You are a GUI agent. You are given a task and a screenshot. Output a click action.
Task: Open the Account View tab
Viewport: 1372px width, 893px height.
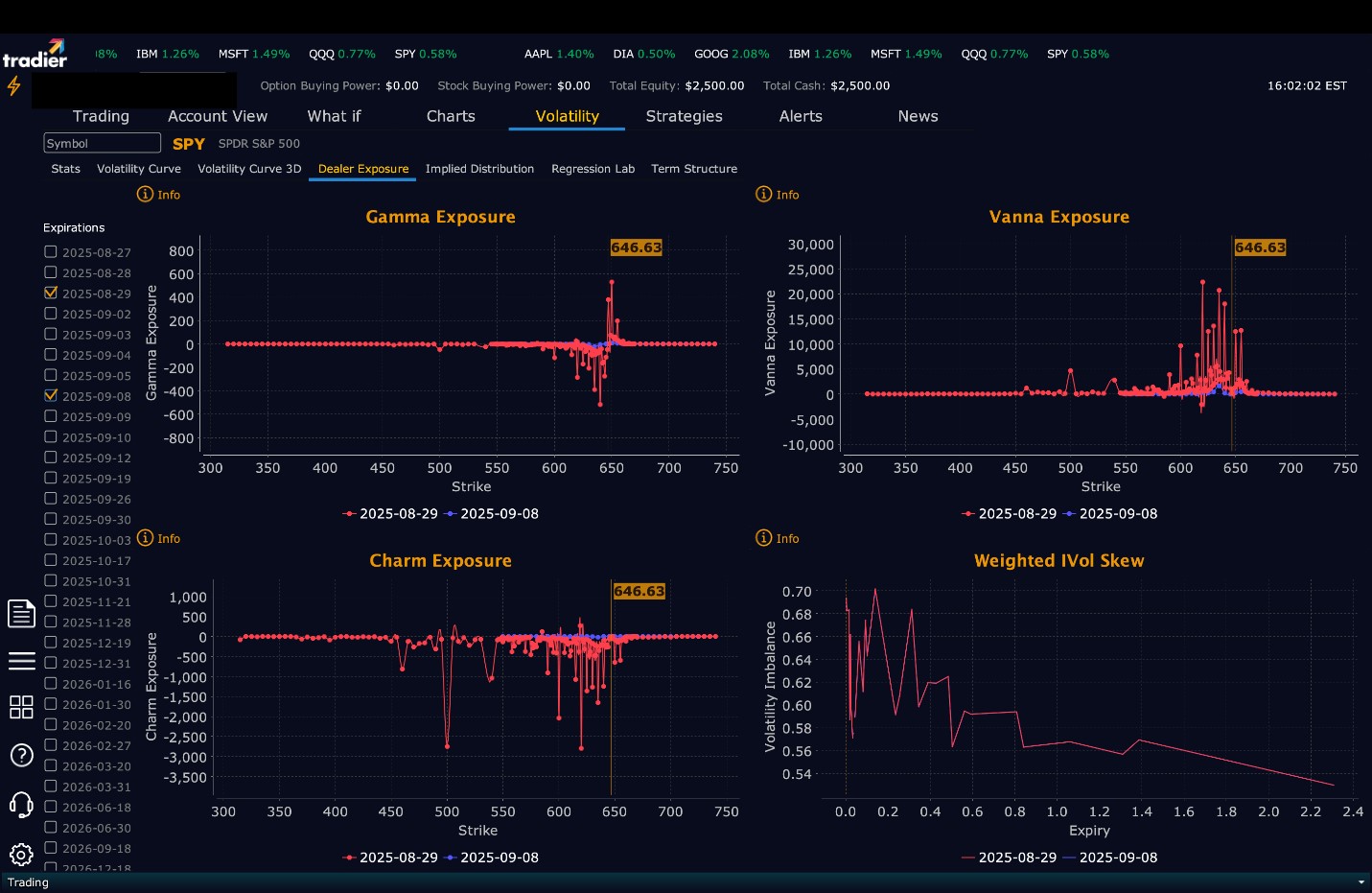[218, 116]
